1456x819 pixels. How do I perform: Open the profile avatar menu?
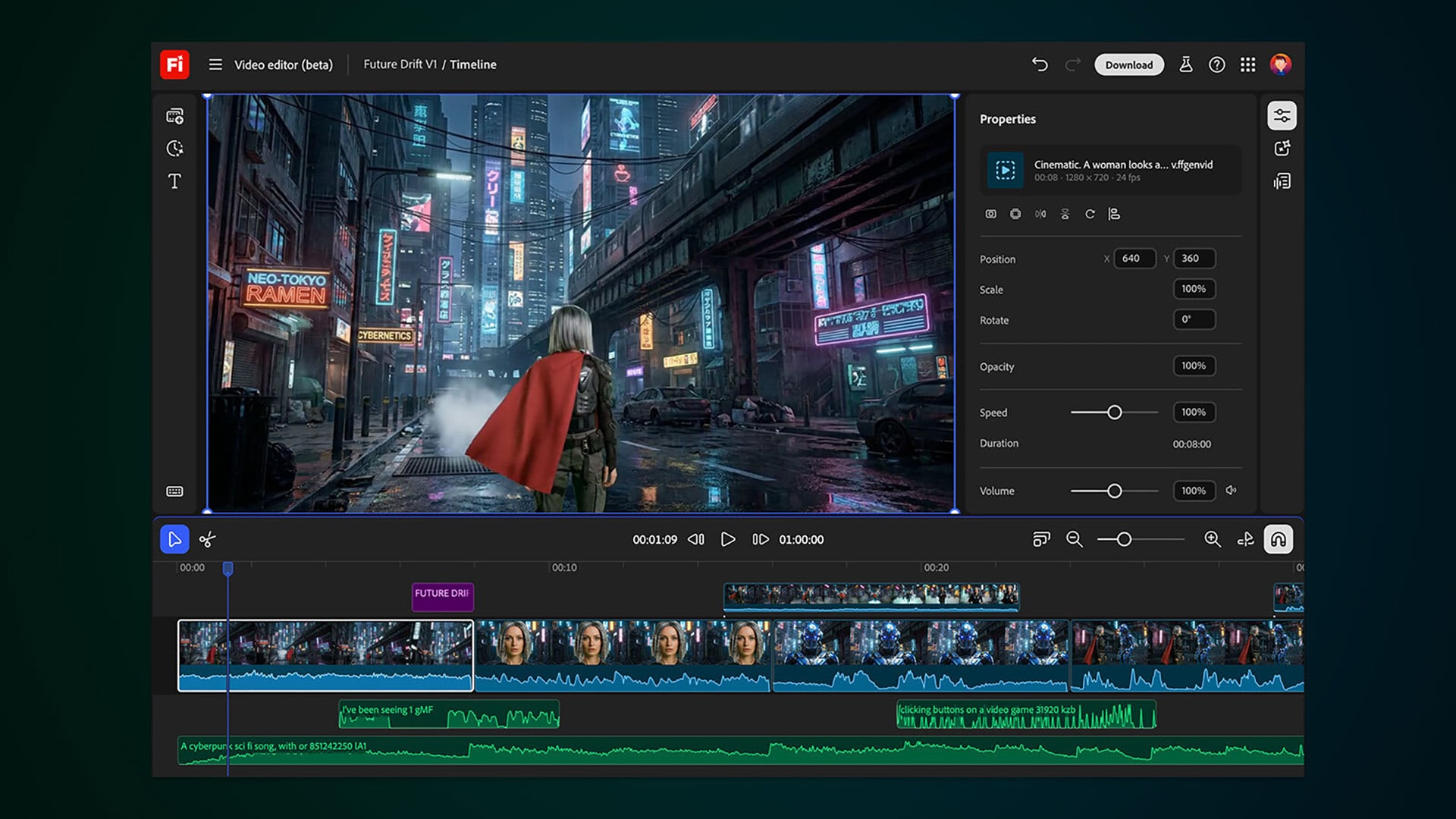[1282, 64]
